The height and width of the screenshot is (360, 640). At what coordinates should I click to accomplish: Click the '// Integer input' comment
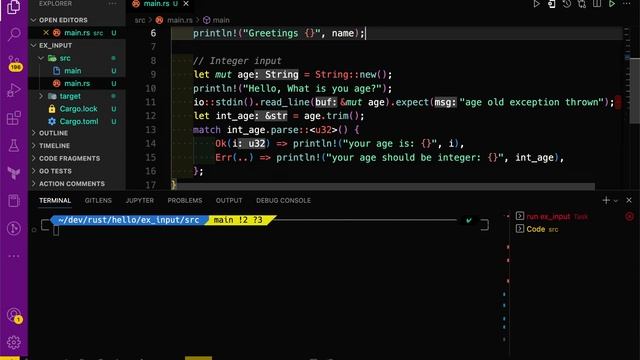tap(237, 61)
